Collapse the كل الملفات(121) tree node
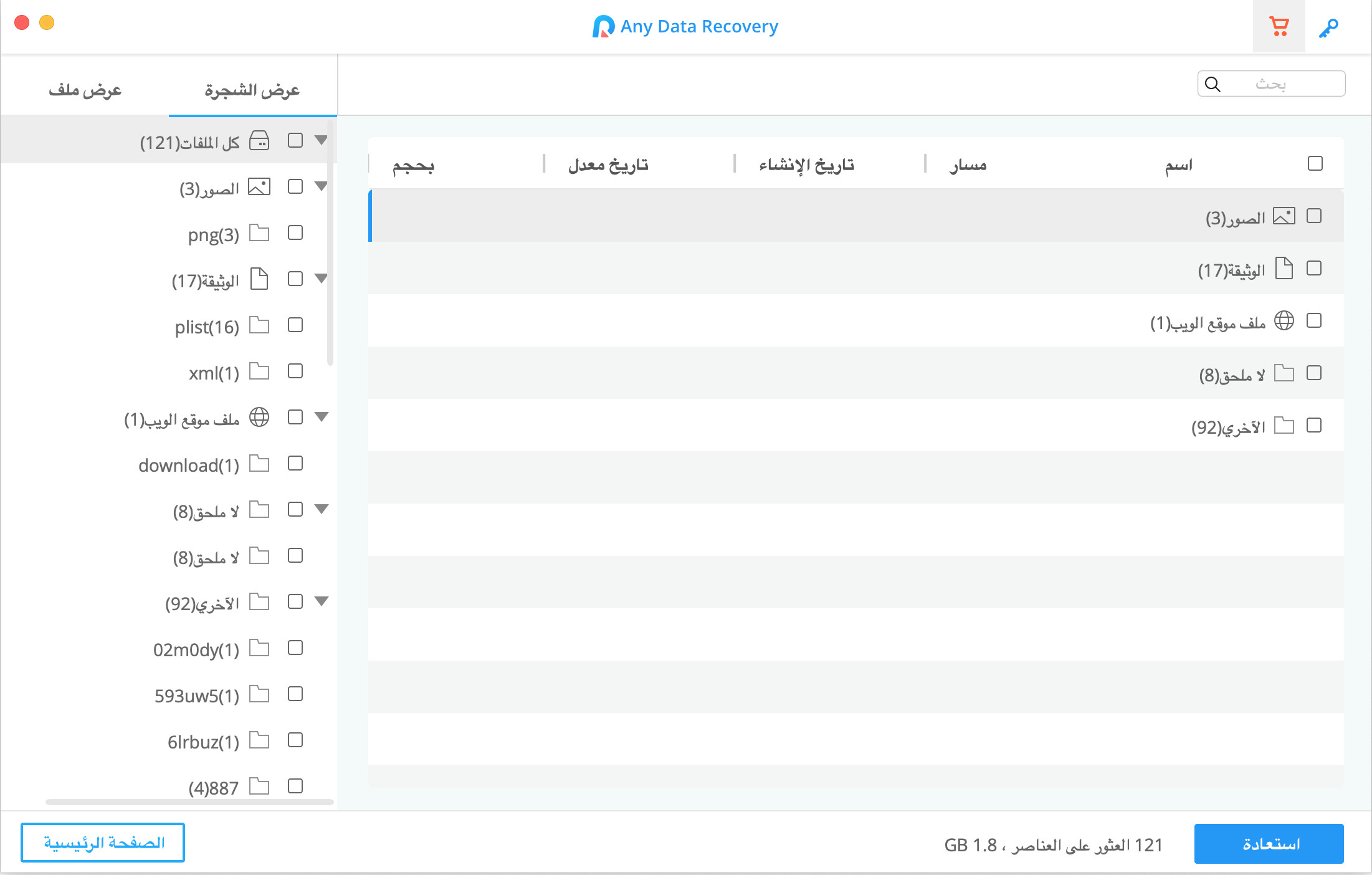The height and width of the screenshot is (875, 1372). pos(321,140)
